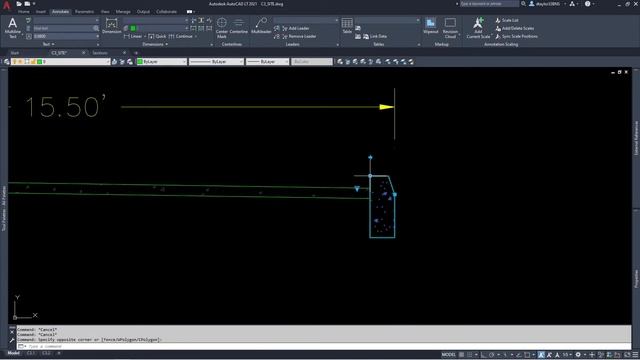
Task: Open the Manage ribbon tab
Action: point(123,12)
